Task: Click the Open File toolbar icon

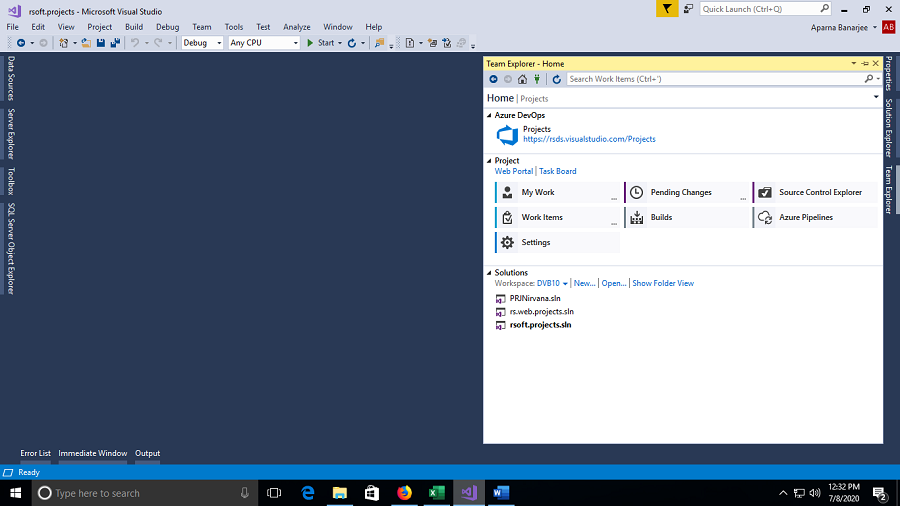Action: [86, 43]
